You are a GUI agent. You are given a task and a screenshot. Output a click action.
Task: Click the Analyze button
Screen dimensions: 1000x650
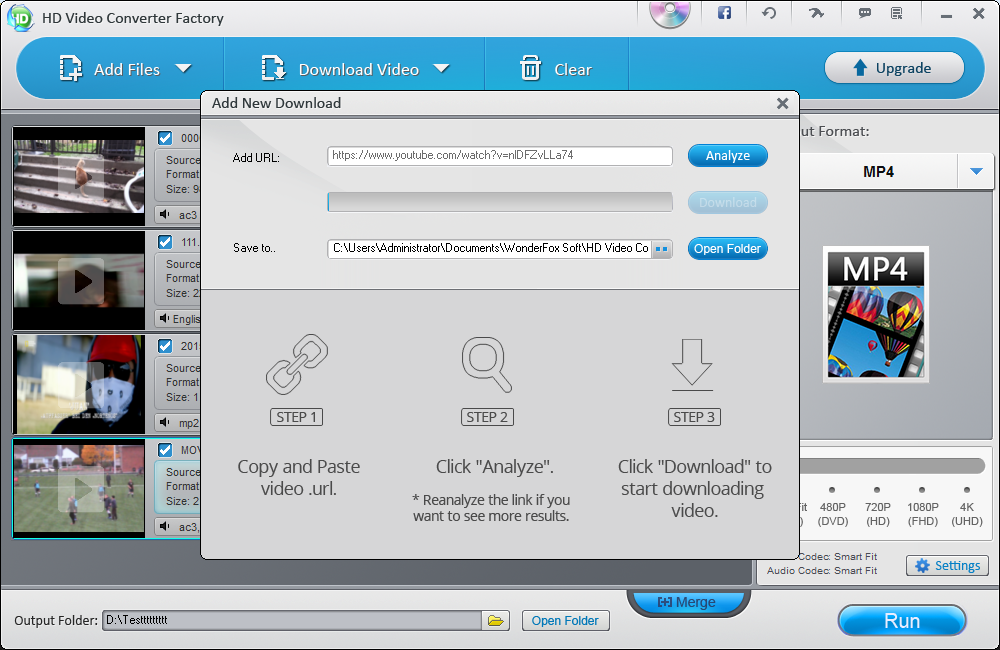click(x=728, y=156)
